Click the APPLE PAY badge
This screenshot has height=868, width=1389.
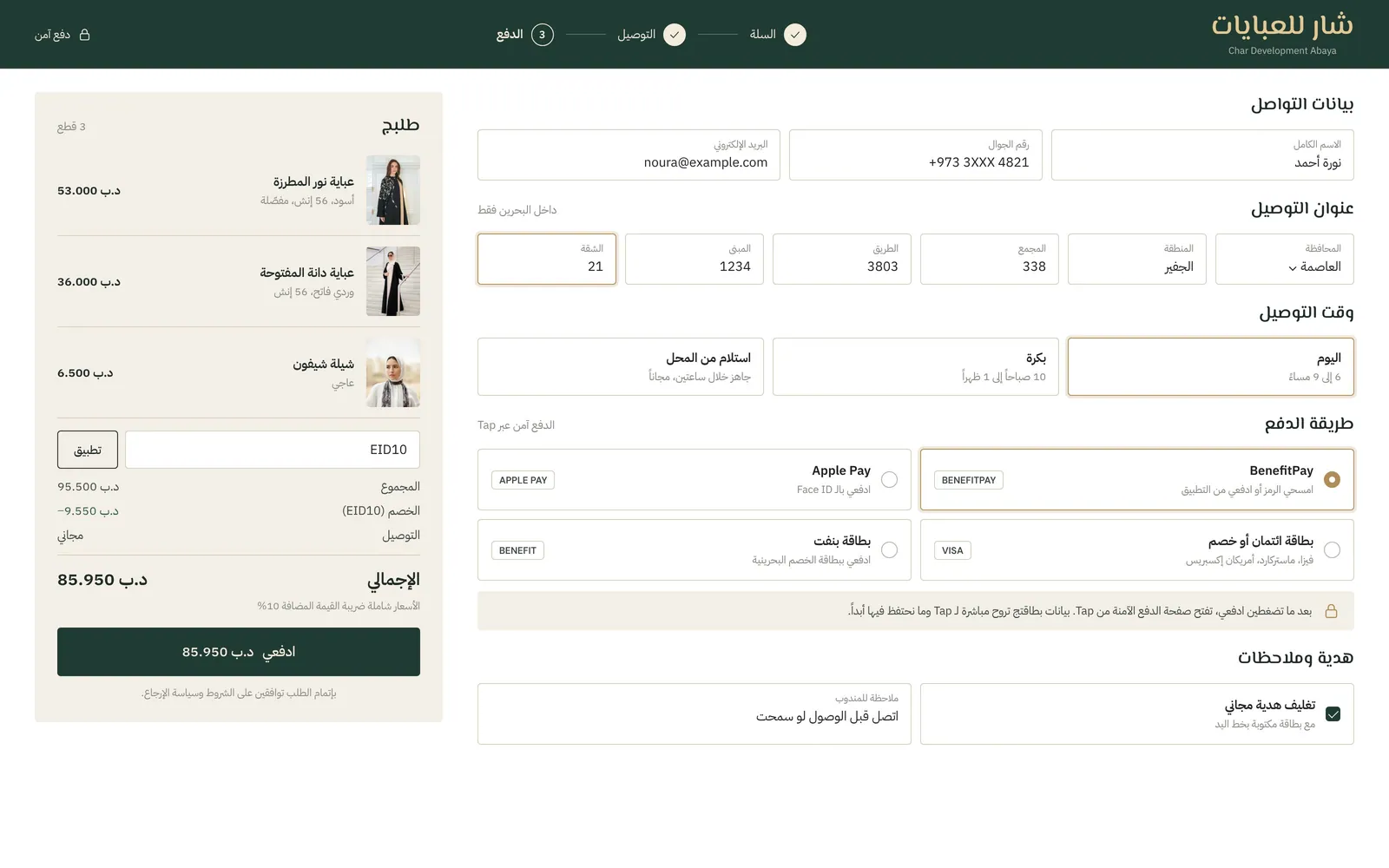click(x=523, y=480)
